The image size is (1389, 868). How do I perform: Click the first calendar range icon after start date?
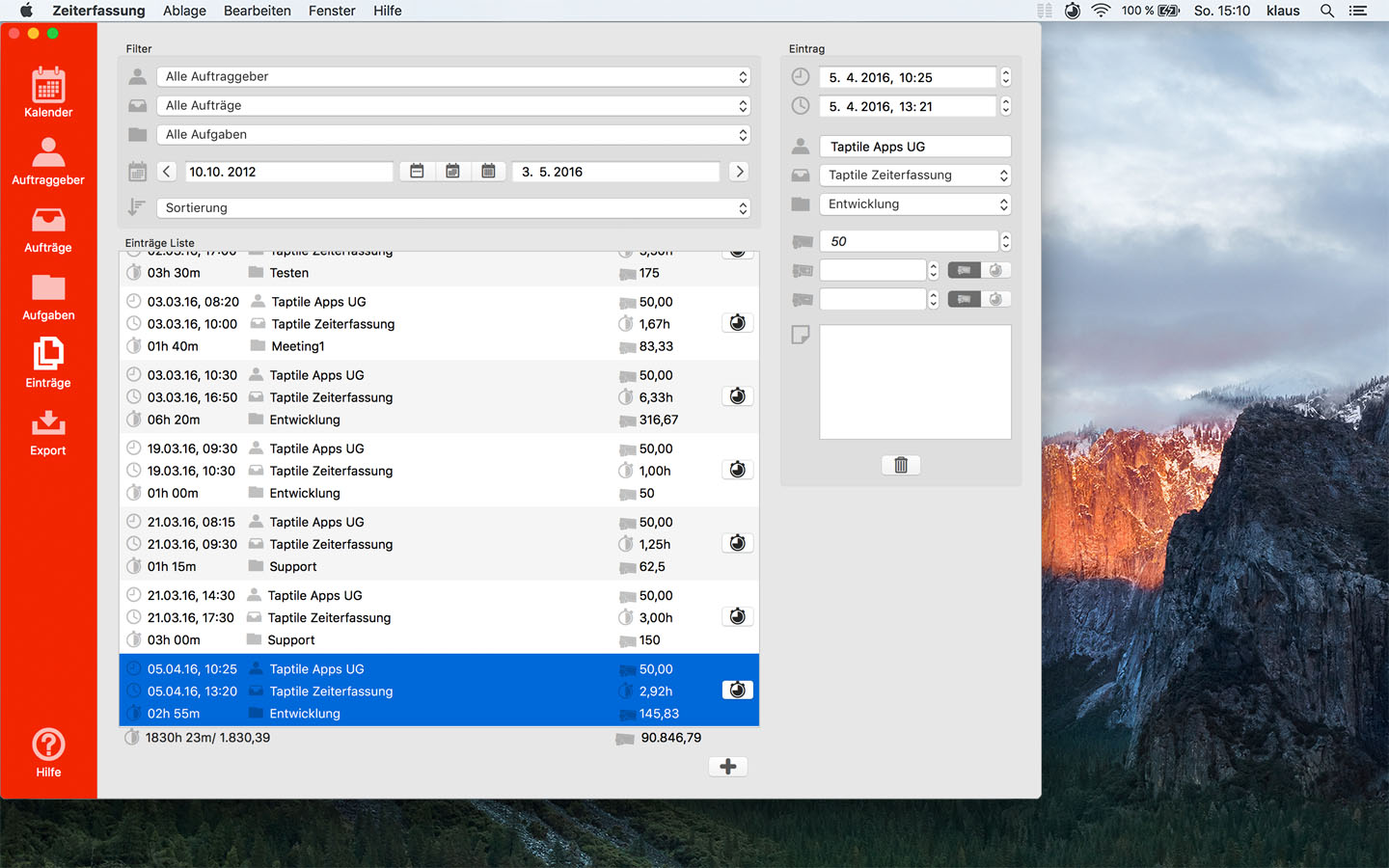click(417, 172)
